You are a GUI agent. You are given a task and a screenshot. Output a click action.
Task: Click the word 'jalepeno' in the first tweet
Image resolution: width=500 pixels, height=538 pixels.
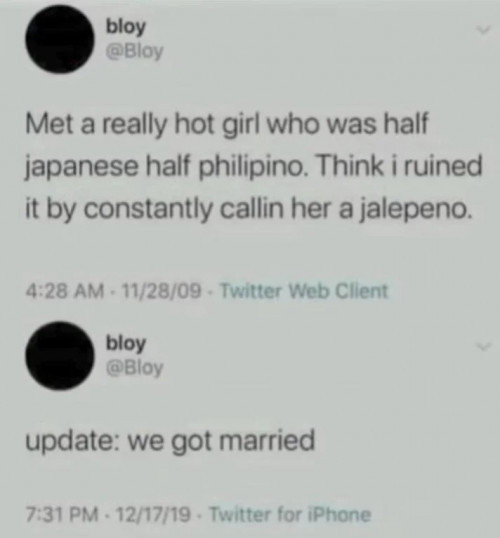413,209
